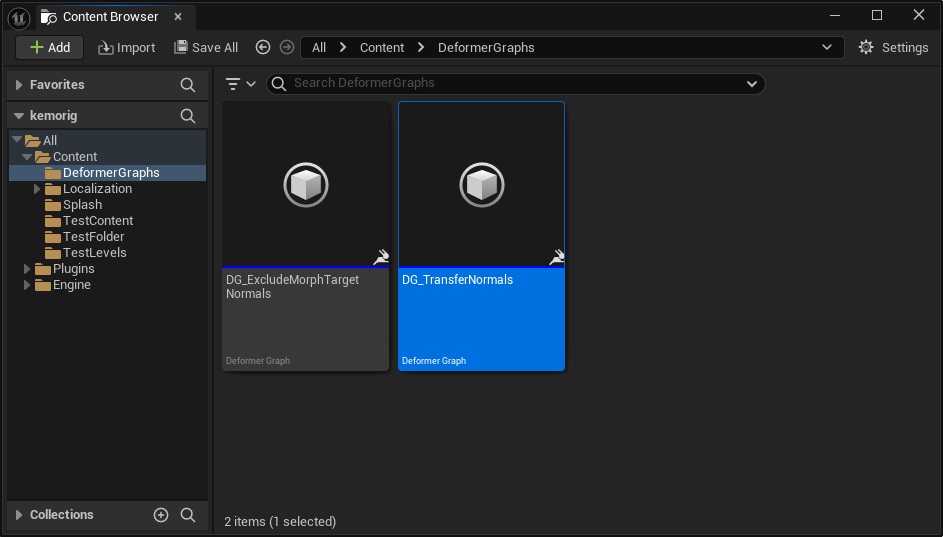This screenshot has width=943, height=537.
Task: Click the add collection plus icon
Action: 160,515
